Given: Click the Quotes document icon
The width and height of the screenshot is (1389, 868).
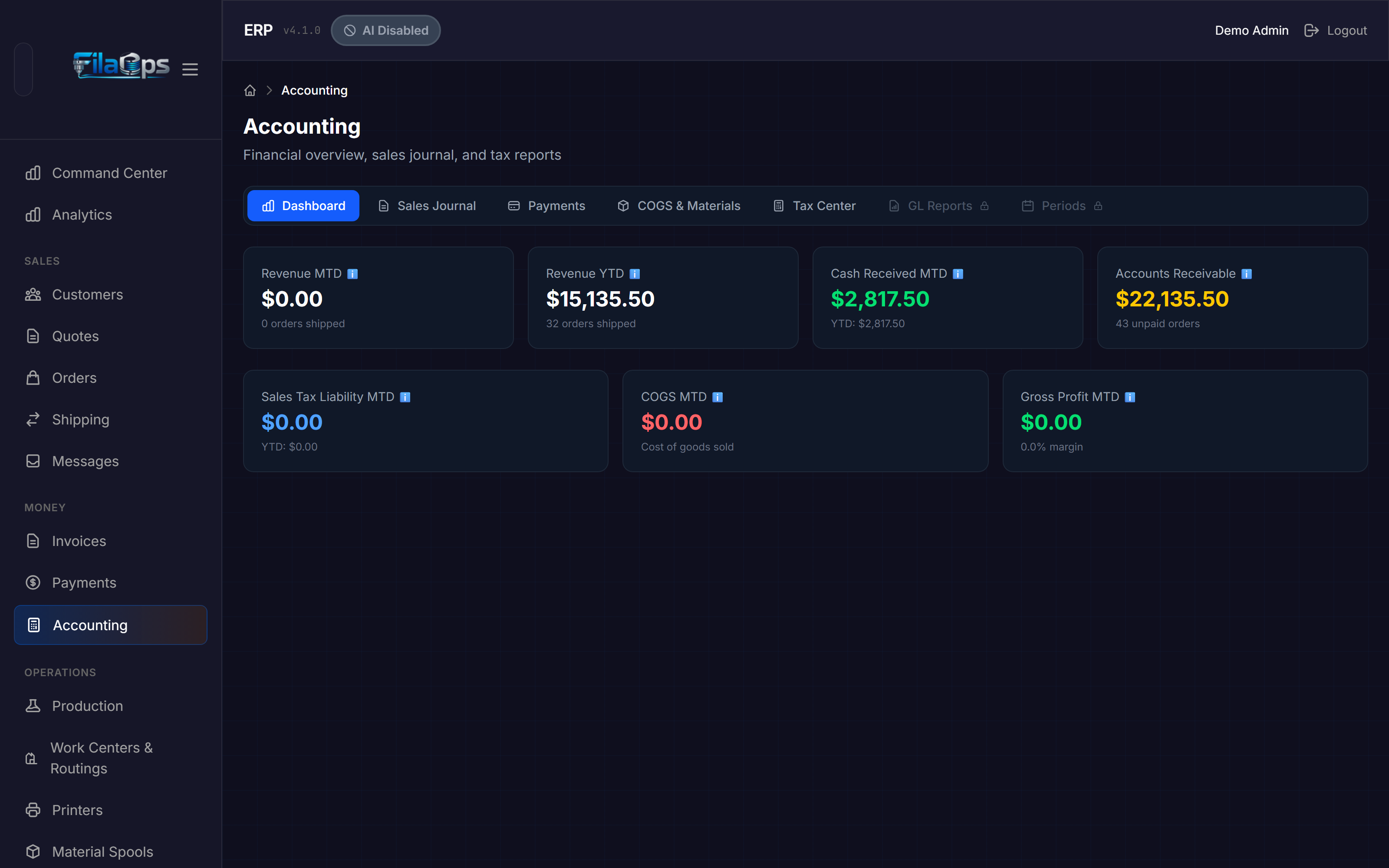Looking at the screenshot, I should pos(33,336).
